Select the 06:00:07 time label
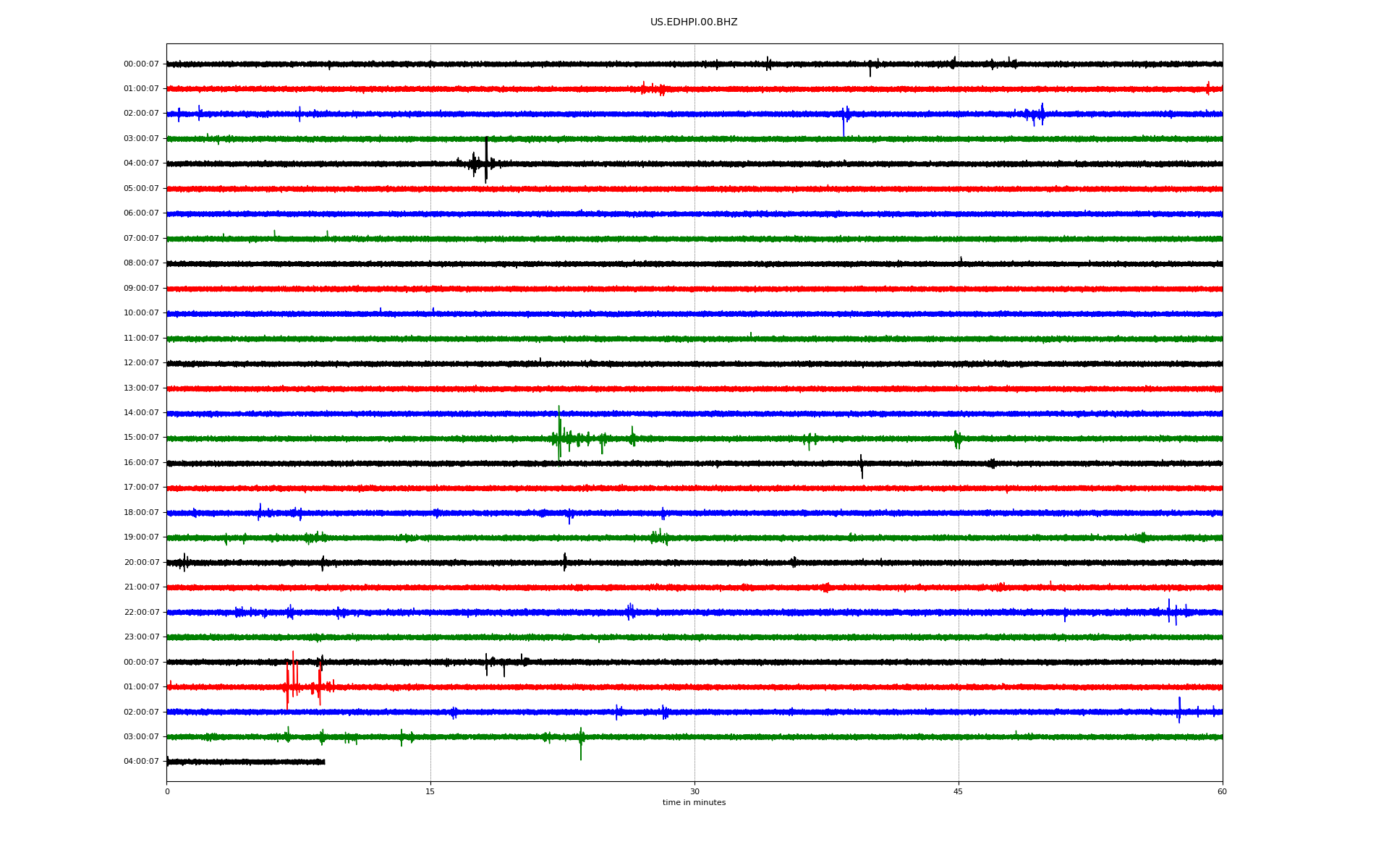This screenshot has width=1389, height=868. pyautogui.click(x=141, y=213)
